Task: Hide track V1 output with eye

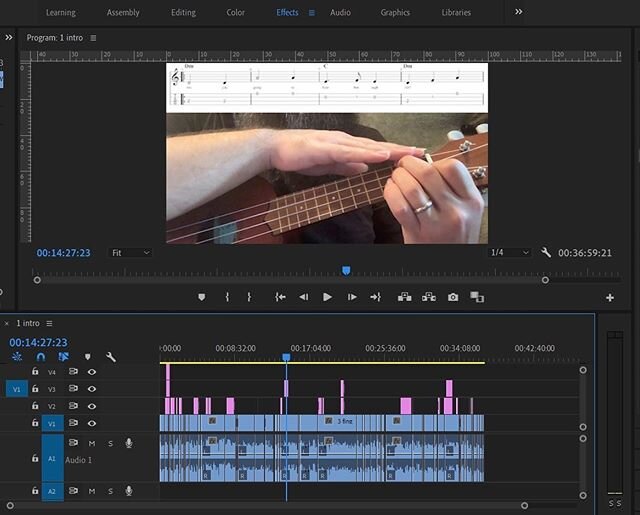Action: coord(92,423)
